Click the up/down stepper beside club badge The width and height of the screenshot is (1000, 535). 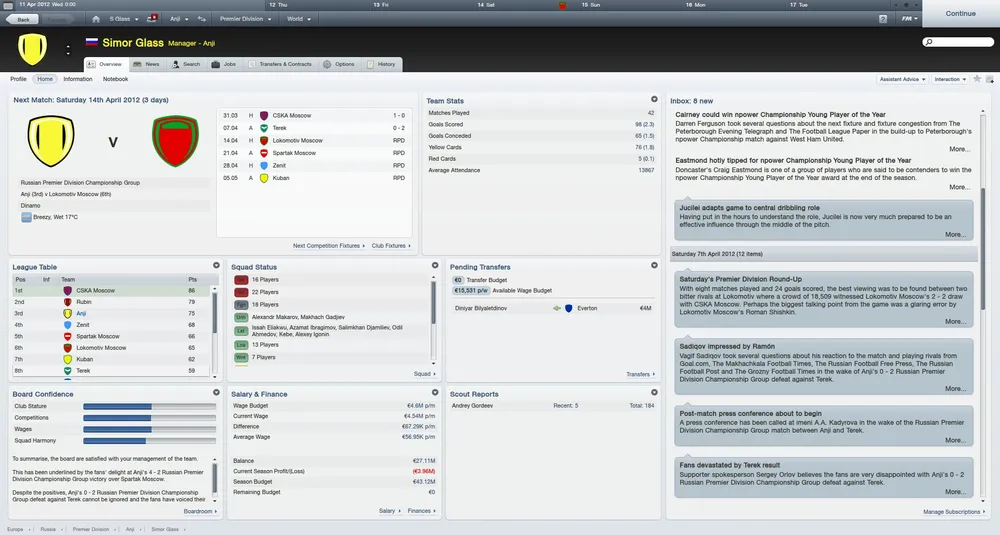(x=68, y=50)
